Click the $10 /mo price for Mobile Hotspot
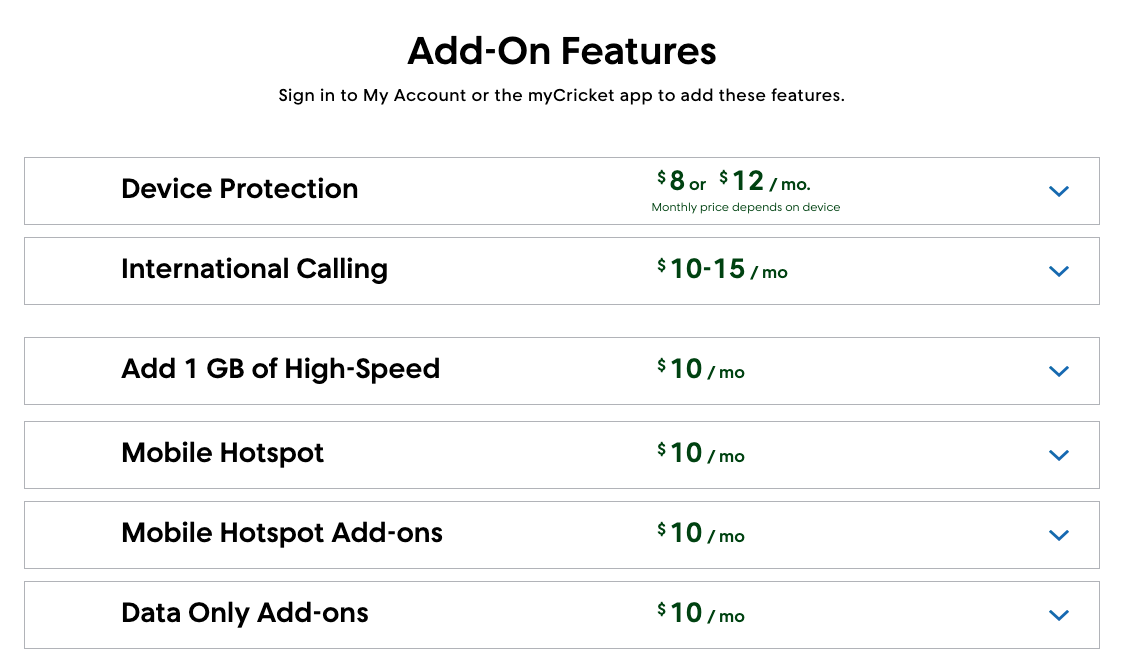1127x665 pixels. (x=700, y=454)
